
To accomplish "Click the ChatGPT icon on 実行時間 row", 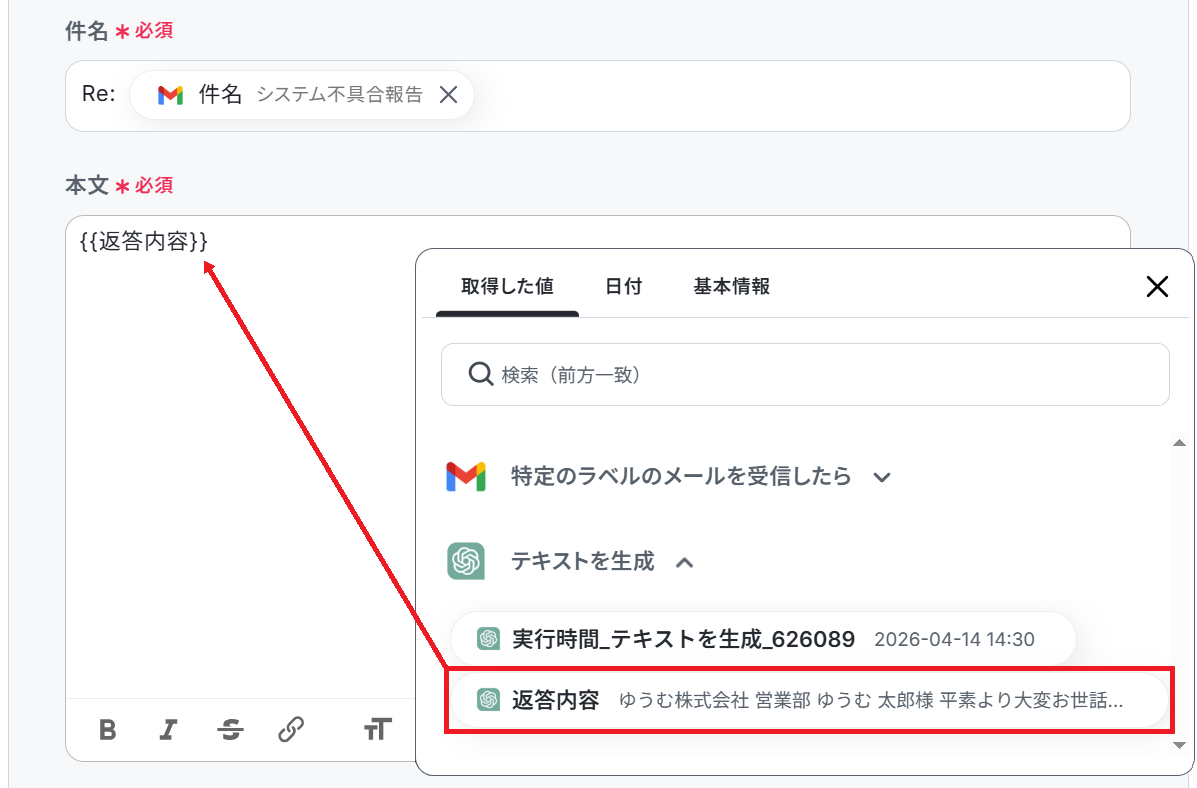I will (x=488, y=638).
